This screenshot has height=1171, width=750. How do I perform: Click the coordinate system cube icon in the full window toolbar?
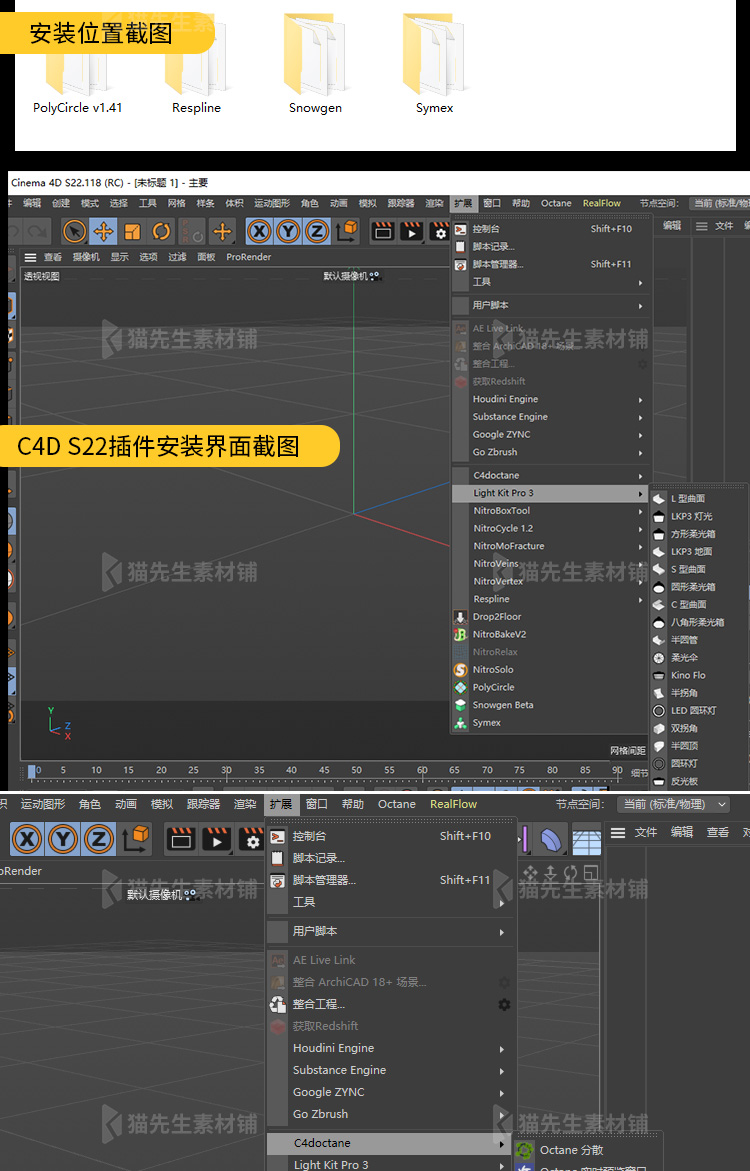pos(347,231)
